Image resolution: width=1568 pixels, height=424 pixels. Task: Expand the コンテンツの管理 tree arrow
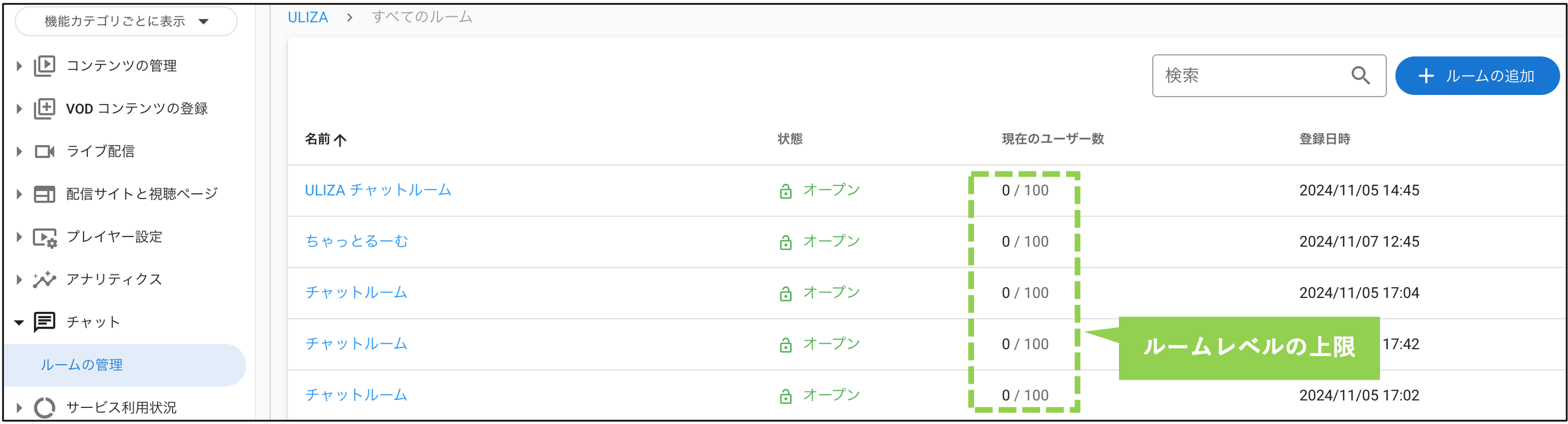[x=19, y=66]
